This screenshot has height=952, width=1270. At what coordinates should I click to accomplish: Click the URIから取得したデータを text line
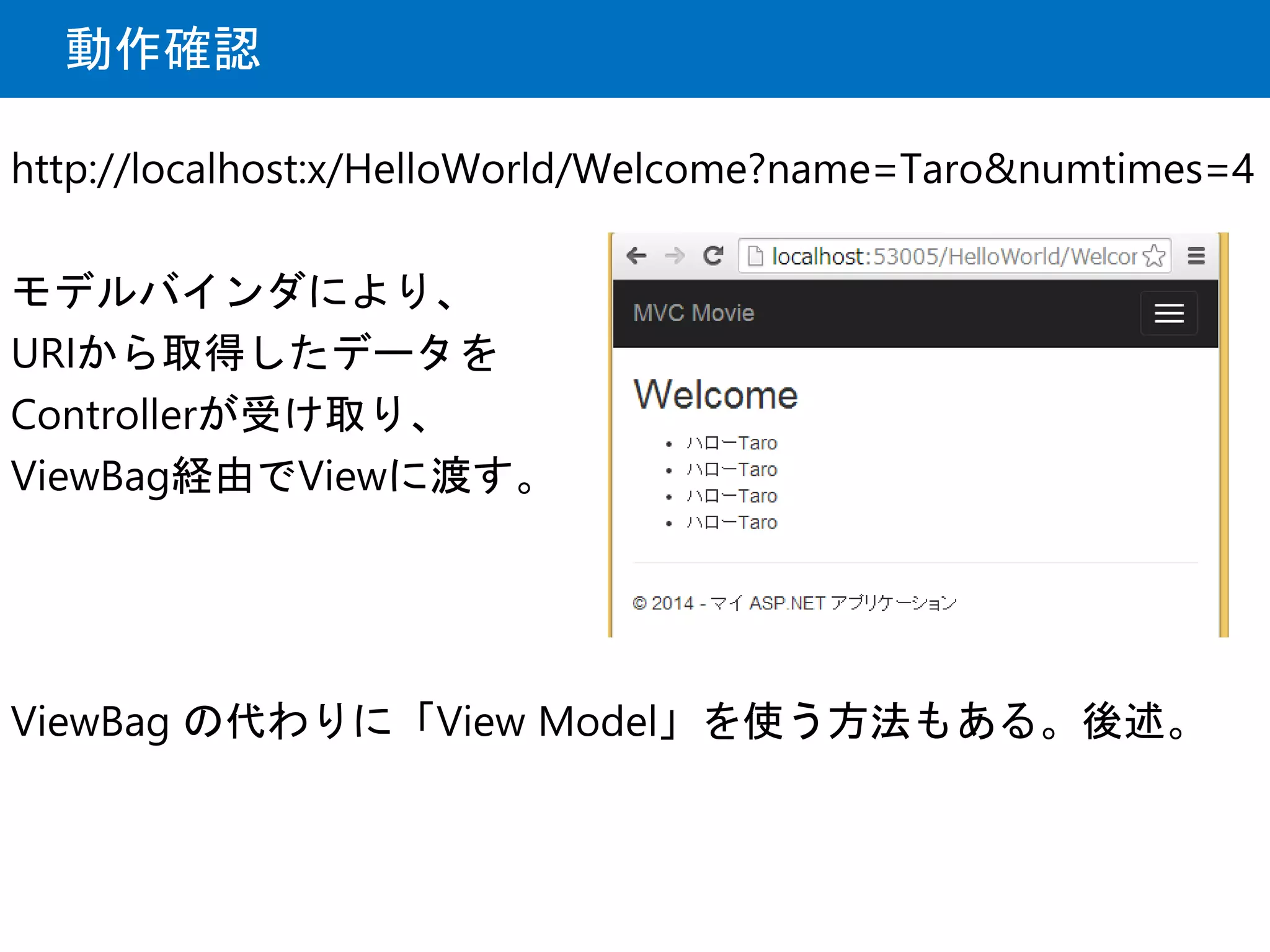pos(254,353)
